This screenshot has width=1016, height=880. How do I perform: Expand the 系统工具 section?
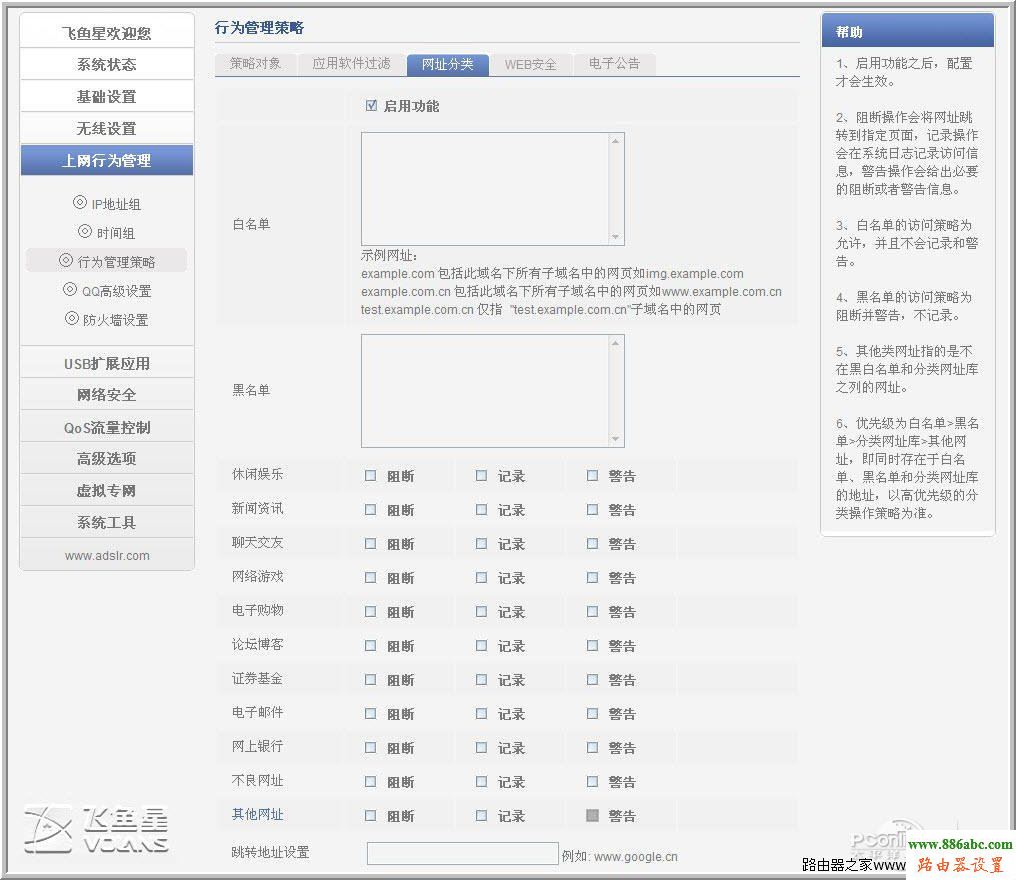(x=106, y=522)
